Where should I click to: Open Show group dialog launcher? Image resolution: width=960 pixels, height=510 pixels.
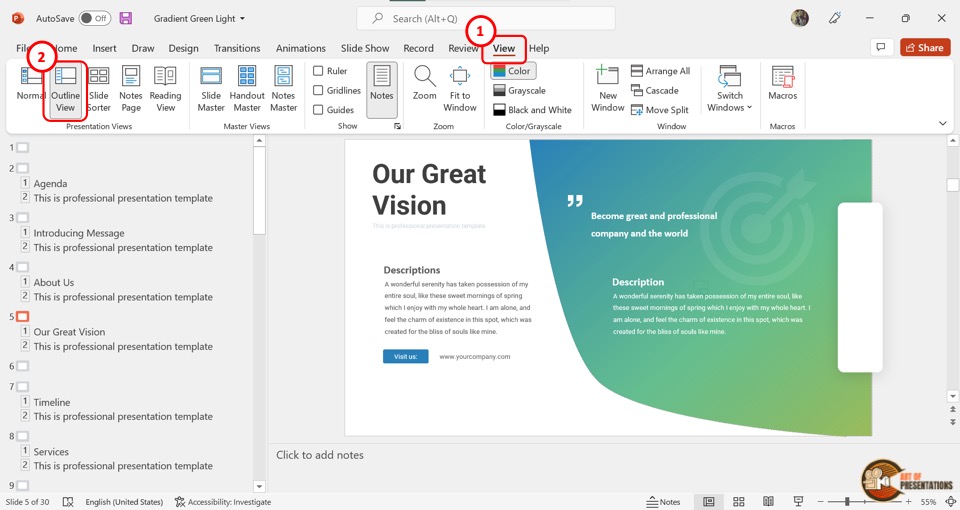(397, 126)
